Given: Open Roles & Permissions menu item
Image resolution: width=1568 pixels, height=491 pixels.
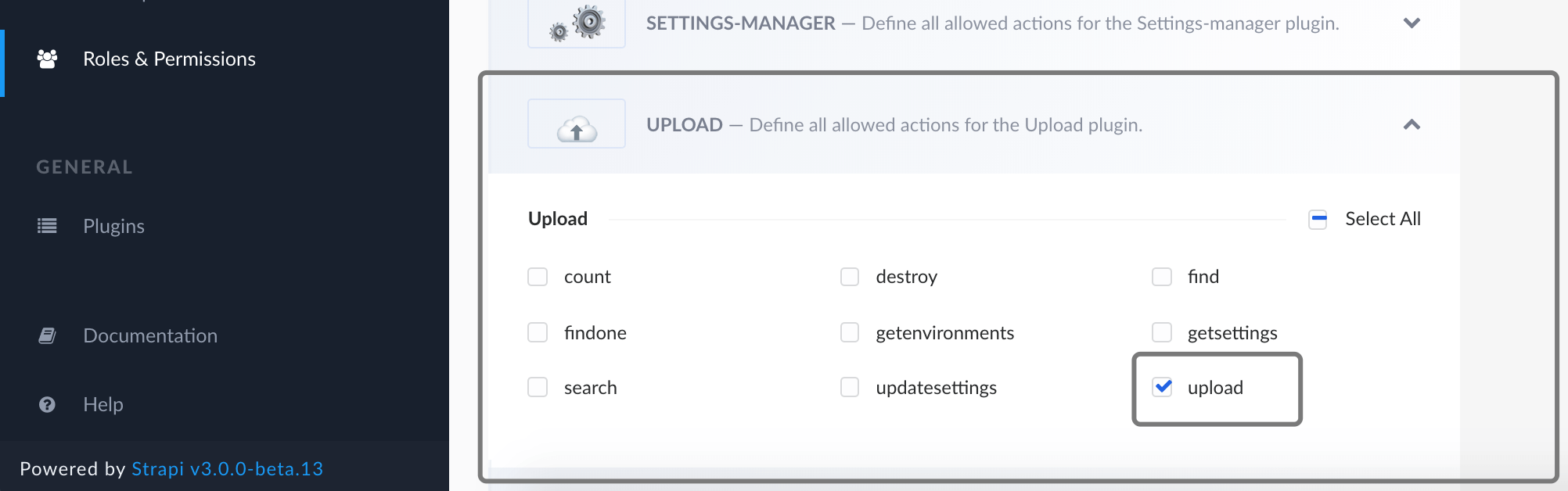Looking at the screenshot, I should (169, 59).
